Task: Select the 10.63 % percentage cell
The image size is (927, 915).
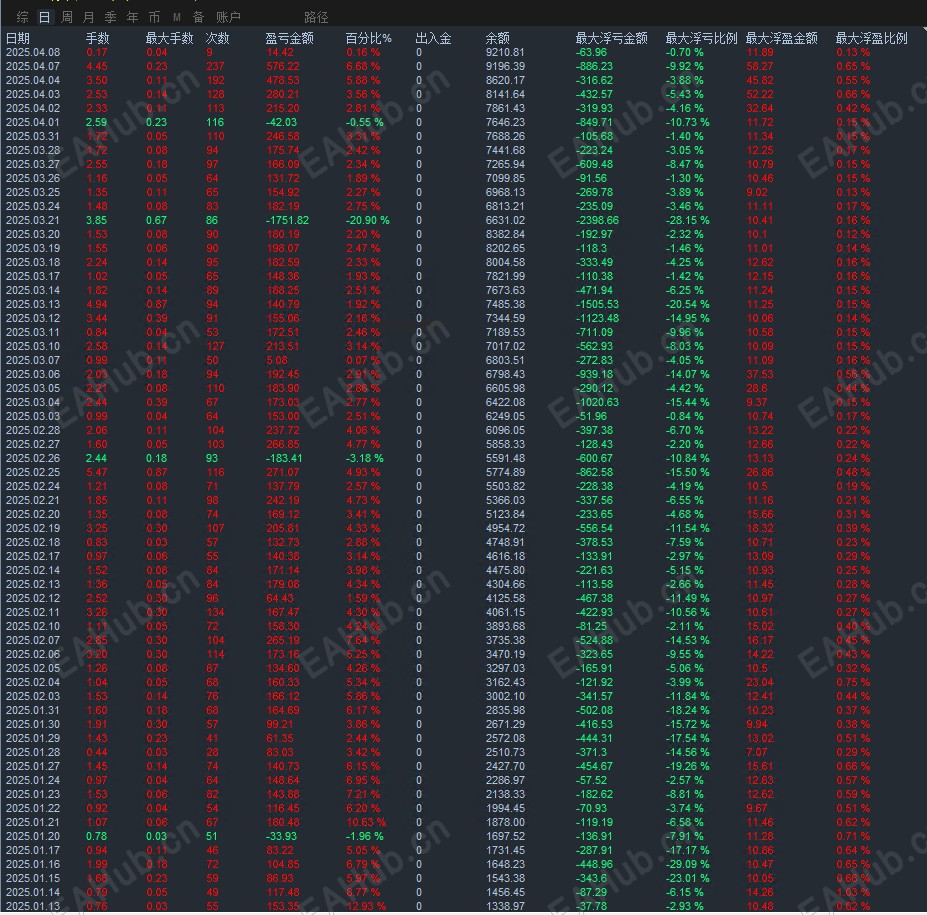Action: pyautogui.click(x=367, y=822)
